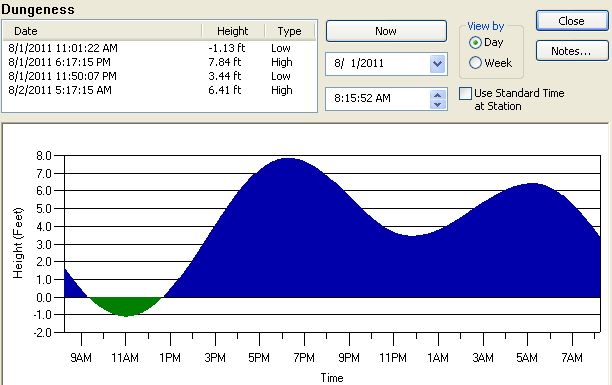
Task: Close the tide dialog with Close button
Action: [x=571, y=21]
